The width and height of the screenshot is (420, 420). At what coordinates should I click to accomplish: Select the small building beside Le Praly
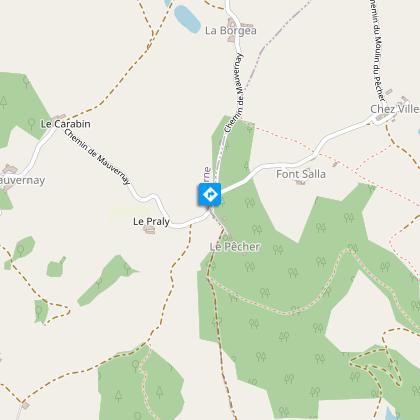tap(149, 230)
